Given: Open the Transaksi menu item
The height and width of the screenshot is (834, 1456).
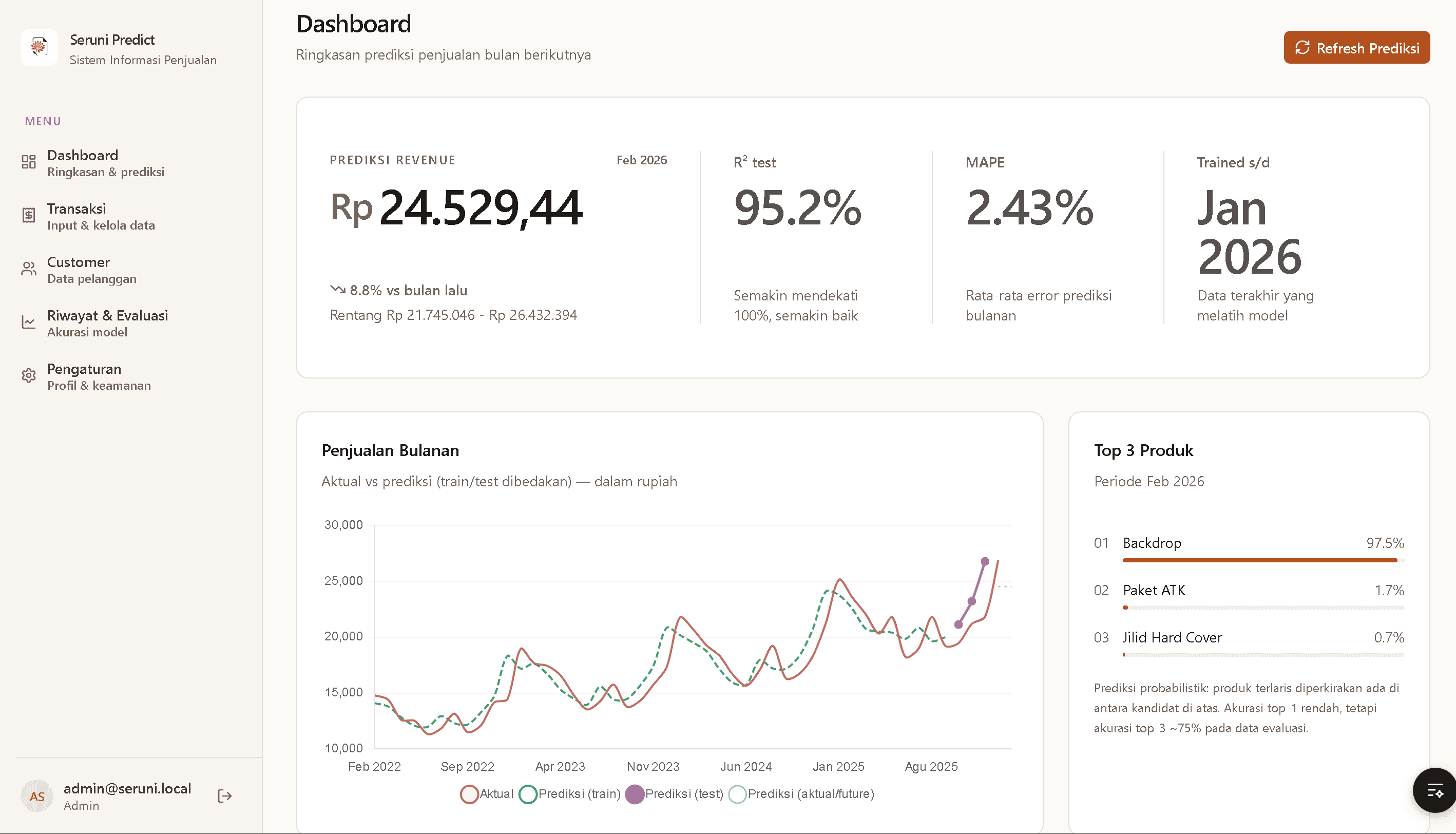Looking at the screenshot, I should click(x=132, y=216).
